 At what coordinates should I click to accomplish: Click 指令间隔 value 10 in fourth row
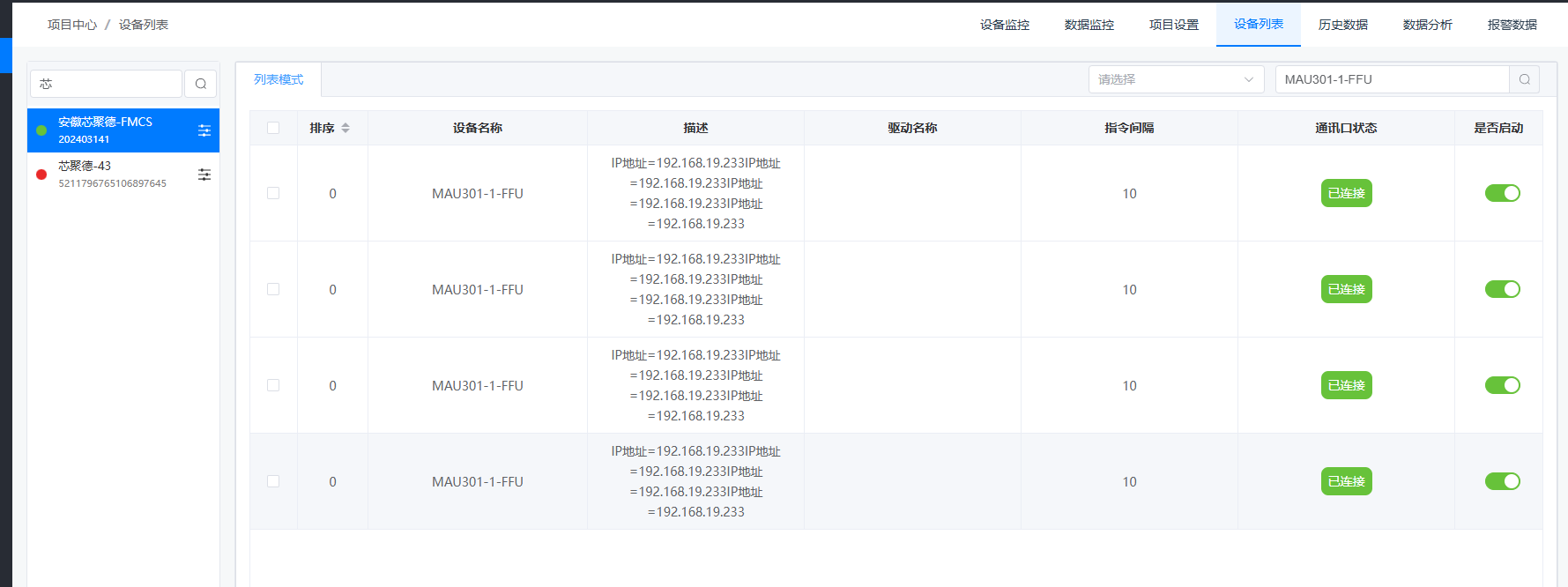(x=1129, y=482)
